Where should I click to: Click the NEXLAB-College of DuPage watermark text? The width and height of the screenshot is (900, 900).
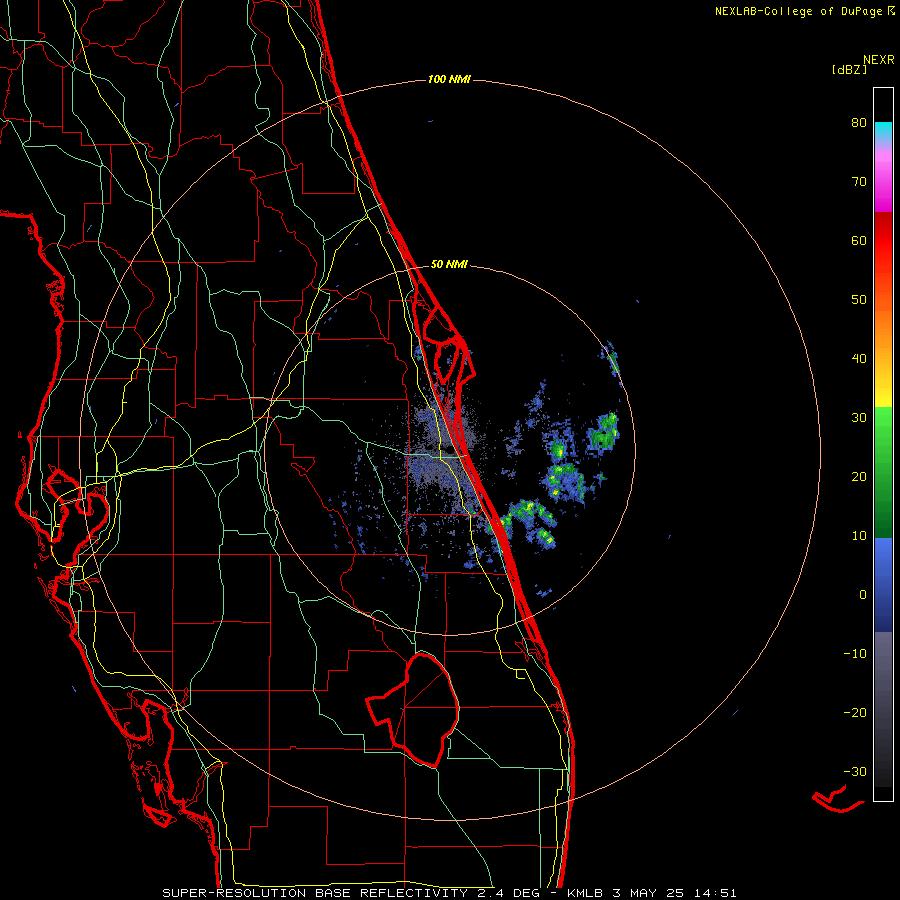pyautogui.click(x=804, y=11)
